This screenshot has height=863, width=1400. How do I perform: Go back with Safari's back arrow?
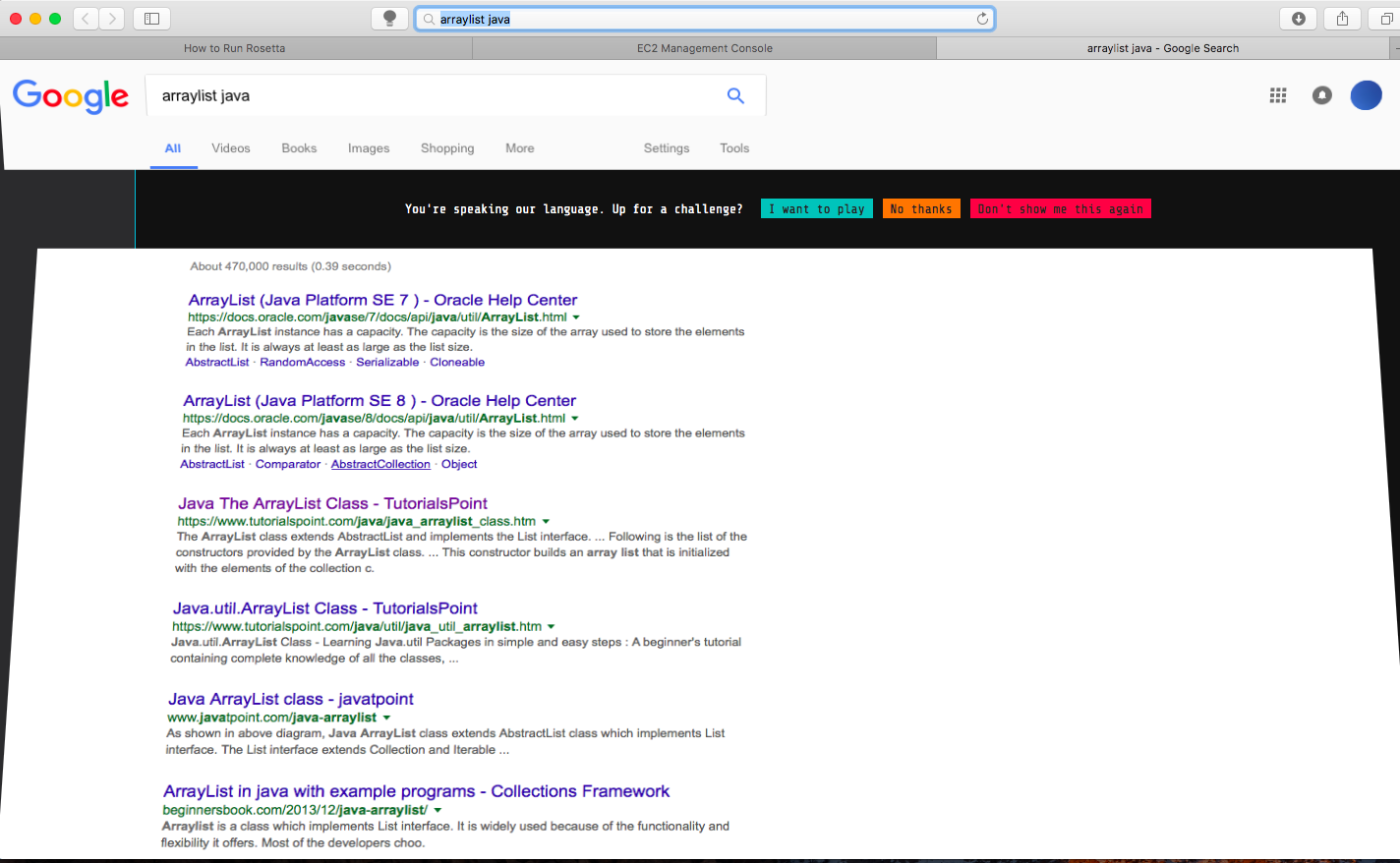(x=86, y=19)
